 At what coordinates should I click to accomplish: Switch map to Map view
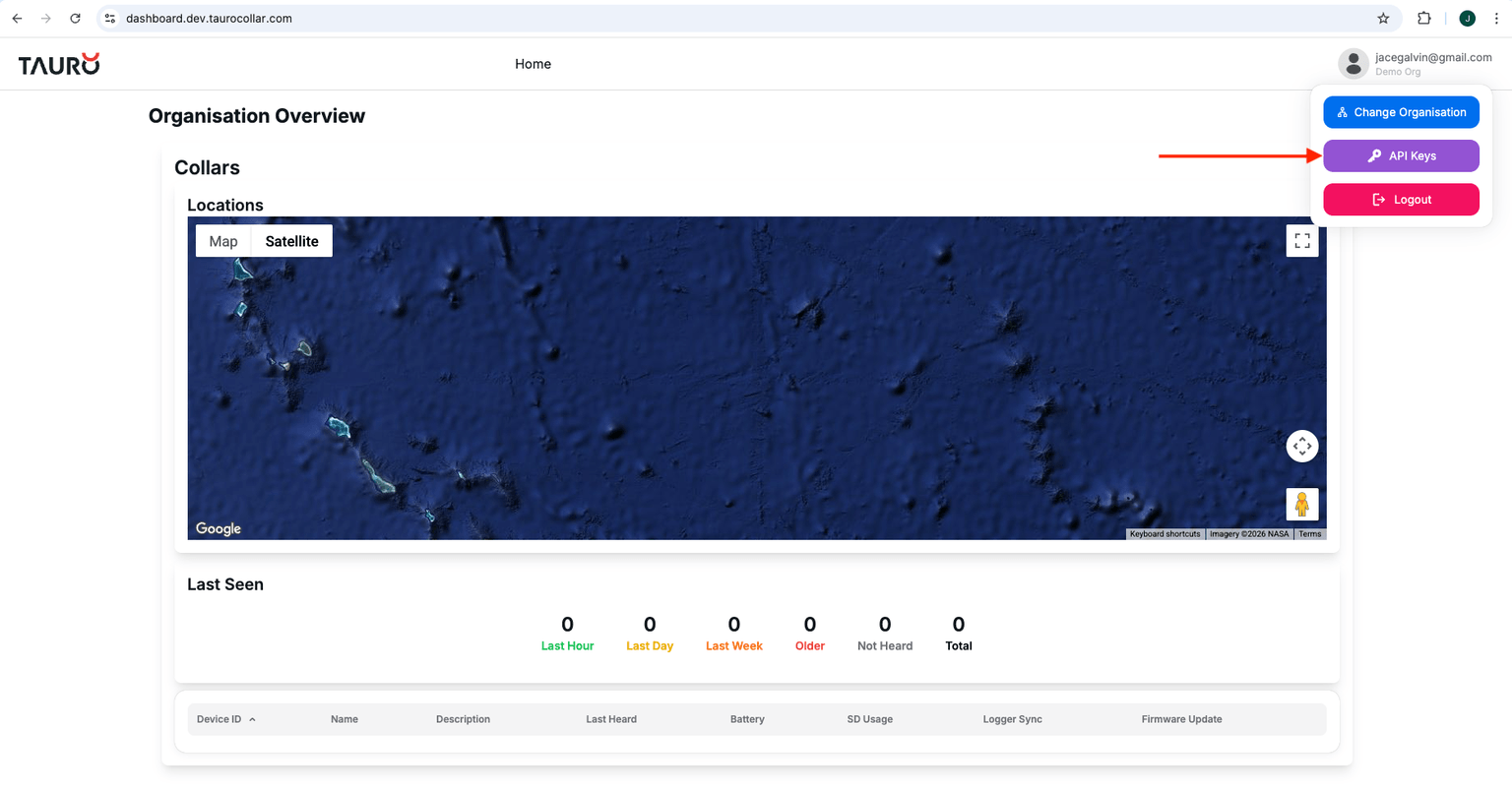point(223,241)
